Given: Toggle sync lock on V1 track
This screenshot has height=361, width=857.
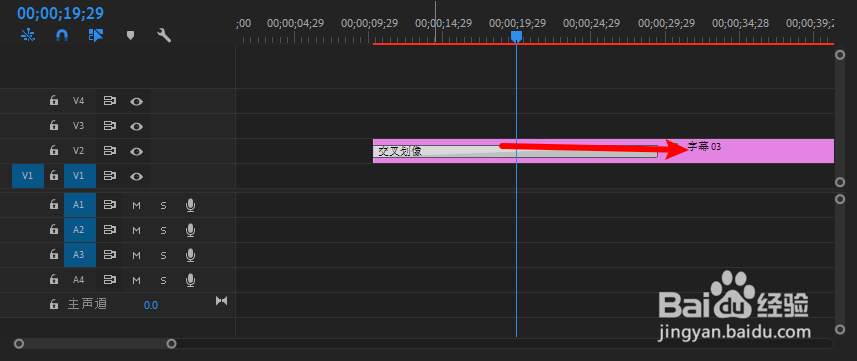Looking at the screenshot, I should pos(110,176).
